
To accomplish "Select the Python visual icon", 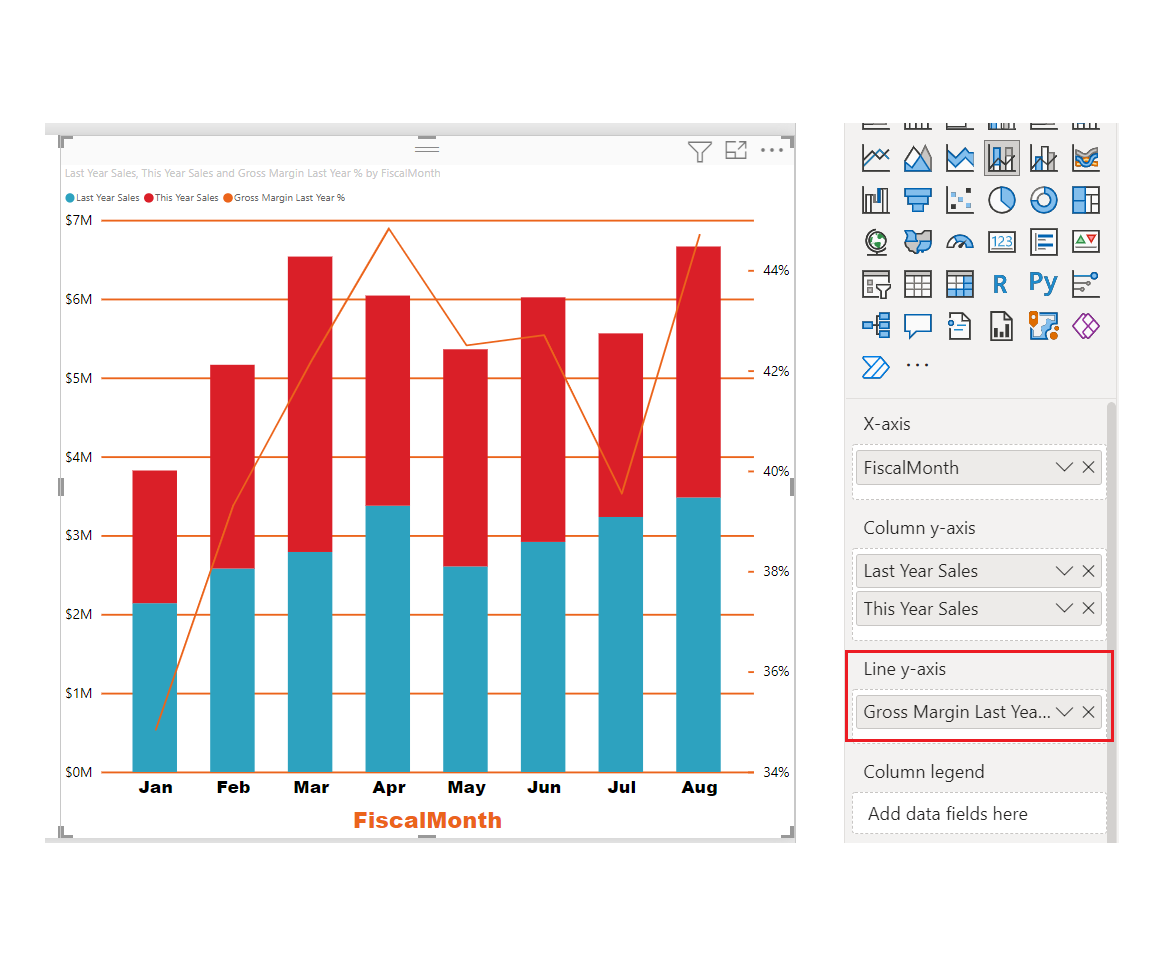I will [1043, 284].
